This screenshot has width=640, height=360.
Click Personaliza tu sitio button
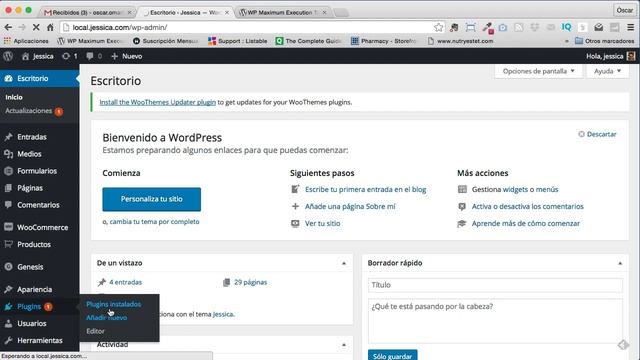click(151, 199)
